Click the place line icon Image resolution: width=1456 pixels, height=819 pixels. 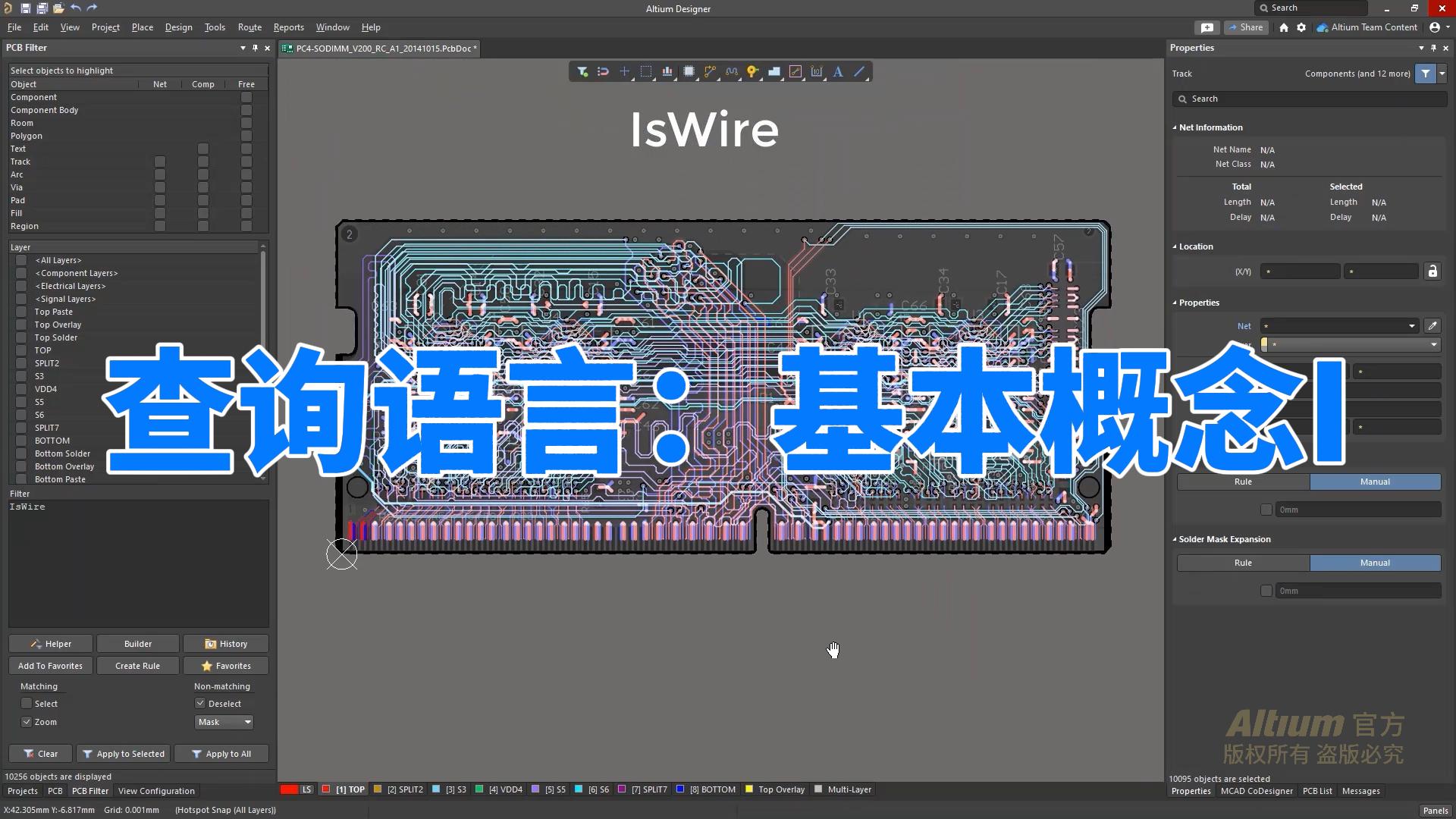(x=860, y=71)
